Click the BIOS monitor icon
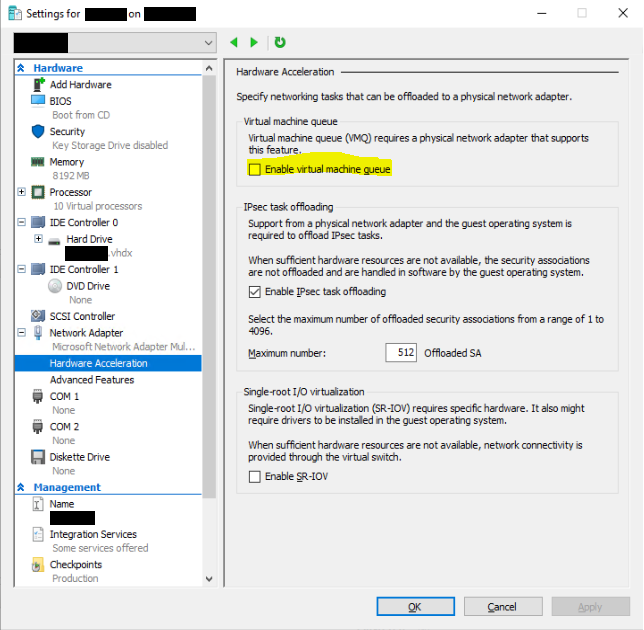The image size is (644, 630). pos(38,101)
